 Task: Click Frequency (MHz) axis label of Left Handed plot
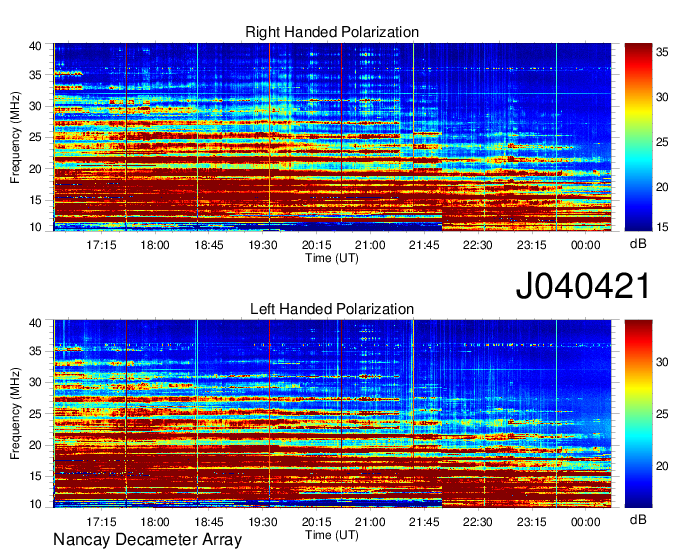pos(15,414)
